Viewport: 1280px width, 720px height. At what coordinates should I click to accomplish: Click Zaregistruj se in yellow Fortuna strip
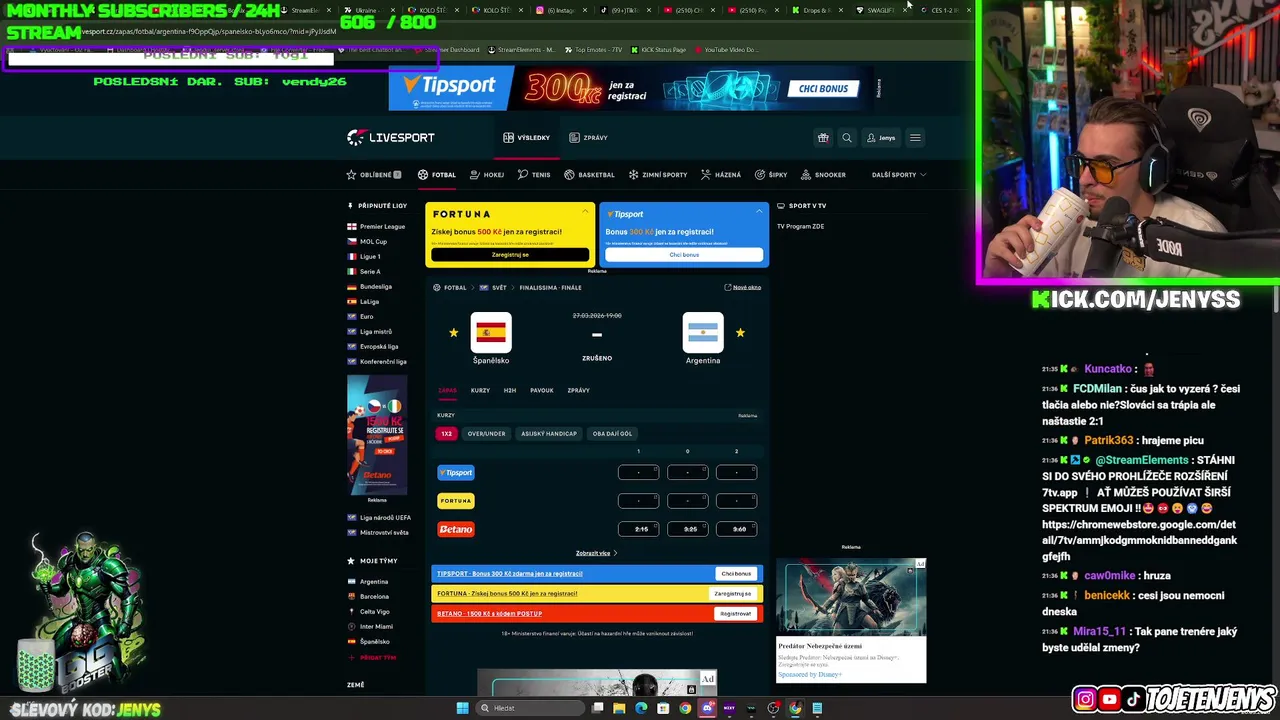(733, 594)
